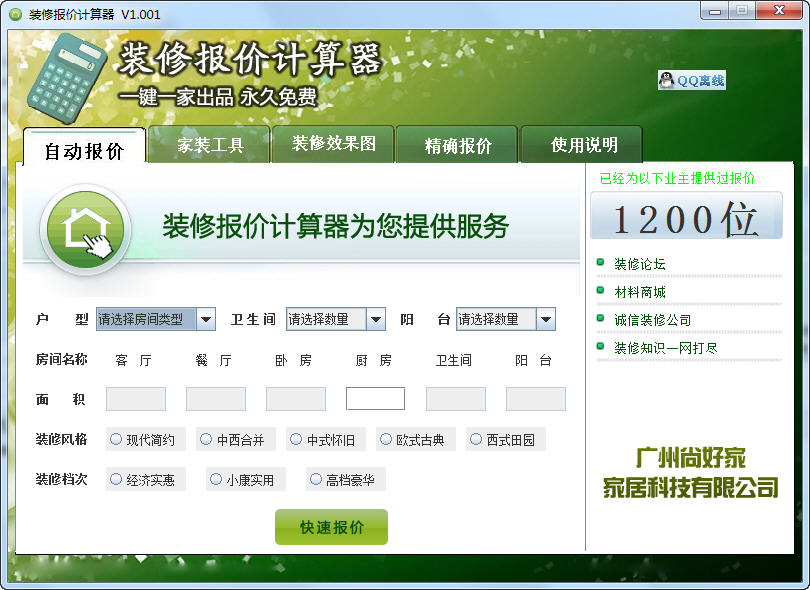810x590 pixels.
Task: Select 现代简约 decoration style
Action: 116,439
